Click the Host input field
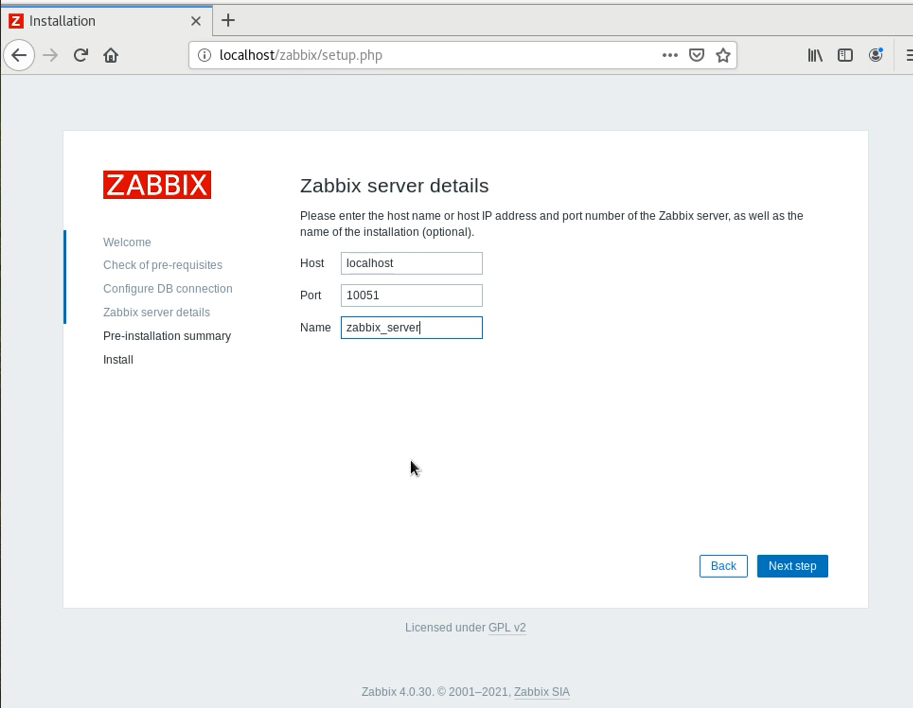 click(x=412, y=263)
